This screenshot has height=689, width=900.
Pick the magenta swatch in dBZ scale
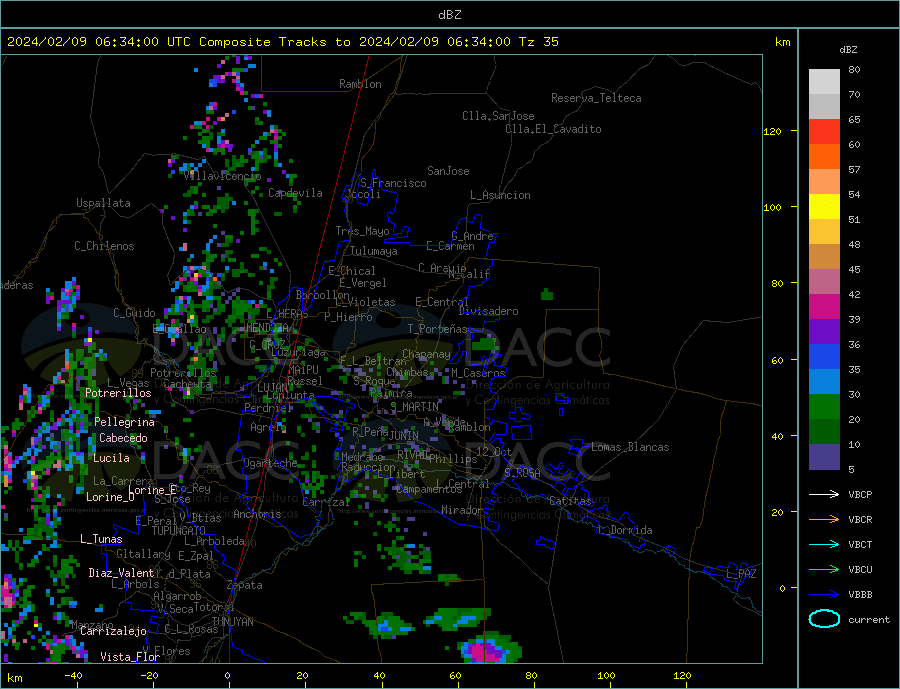pyautogui.click(x=824, y=307)
